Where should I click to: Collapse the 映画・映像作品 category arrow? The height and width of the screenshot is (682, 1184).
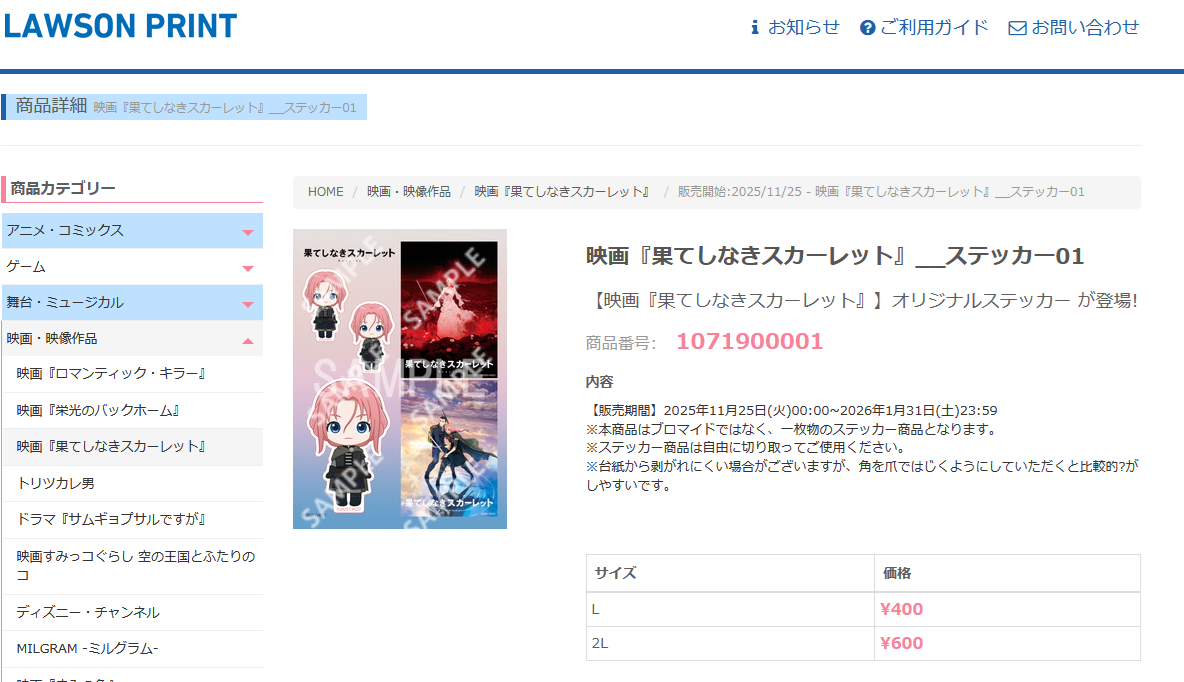[248, 340]
